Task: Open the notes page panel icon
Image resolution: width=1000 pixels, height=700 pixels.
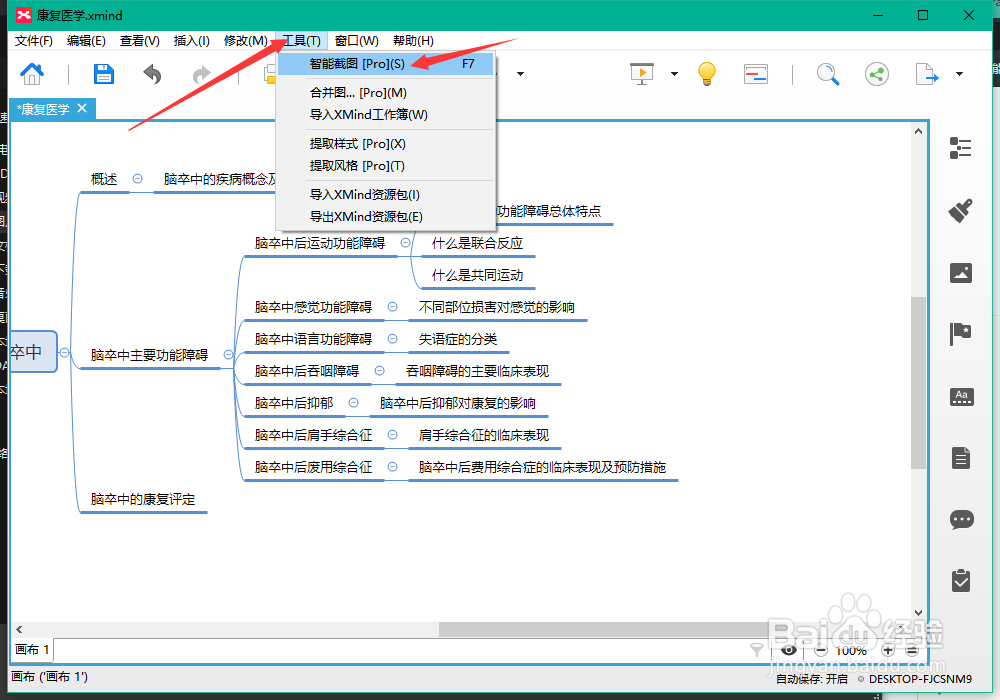Action: [961, 458]
